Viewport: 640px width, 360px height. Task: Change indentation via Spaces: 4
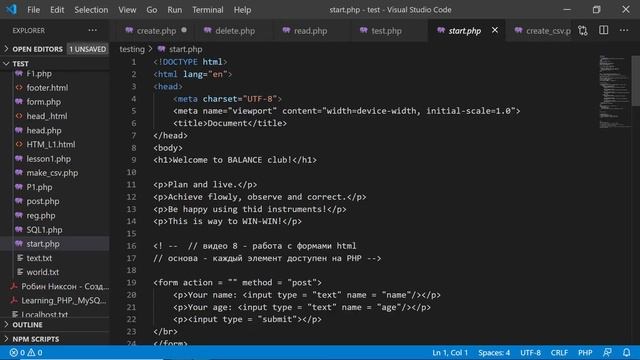(494, 353)
